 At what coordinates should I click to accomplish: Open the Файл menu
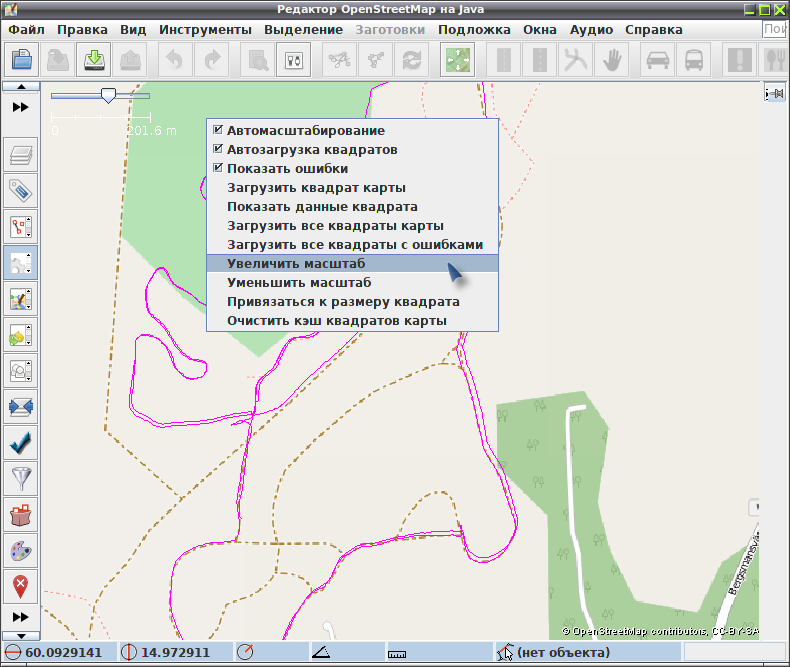pyautogui.click(x=26, y=30)
